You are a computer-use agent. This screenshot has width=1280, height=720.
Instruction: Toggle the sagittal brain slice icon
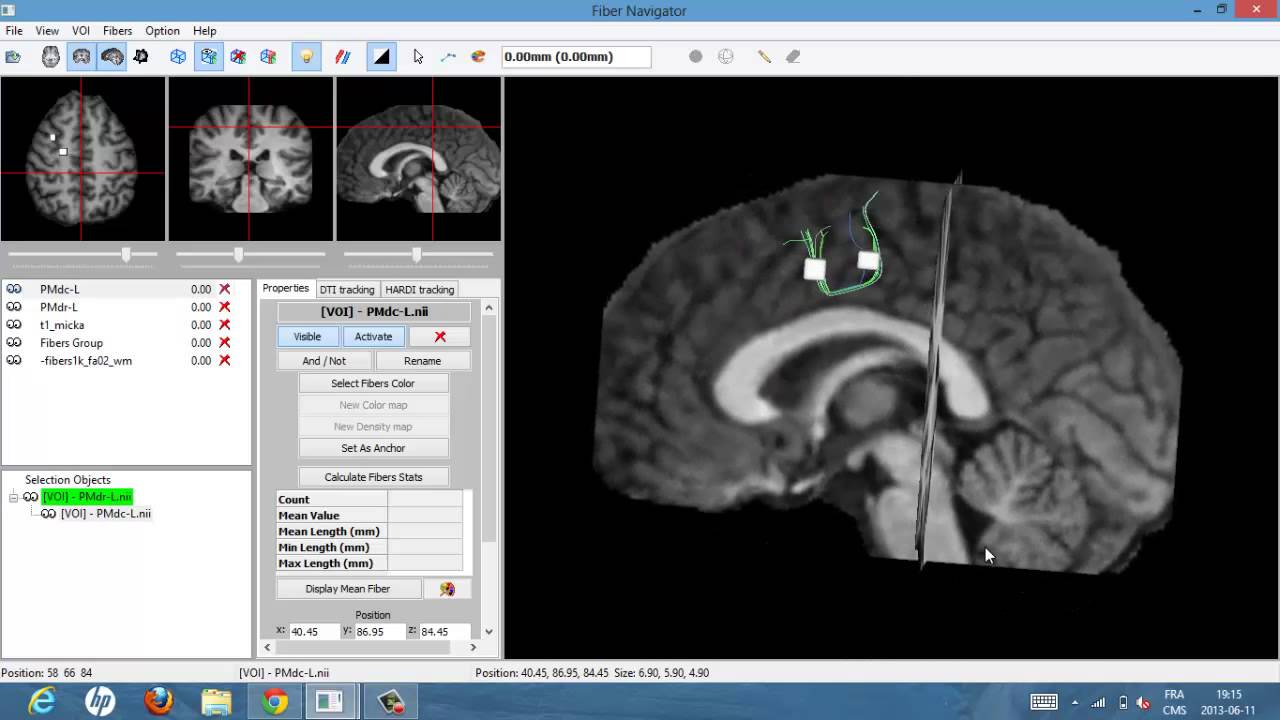coord(112,57)
